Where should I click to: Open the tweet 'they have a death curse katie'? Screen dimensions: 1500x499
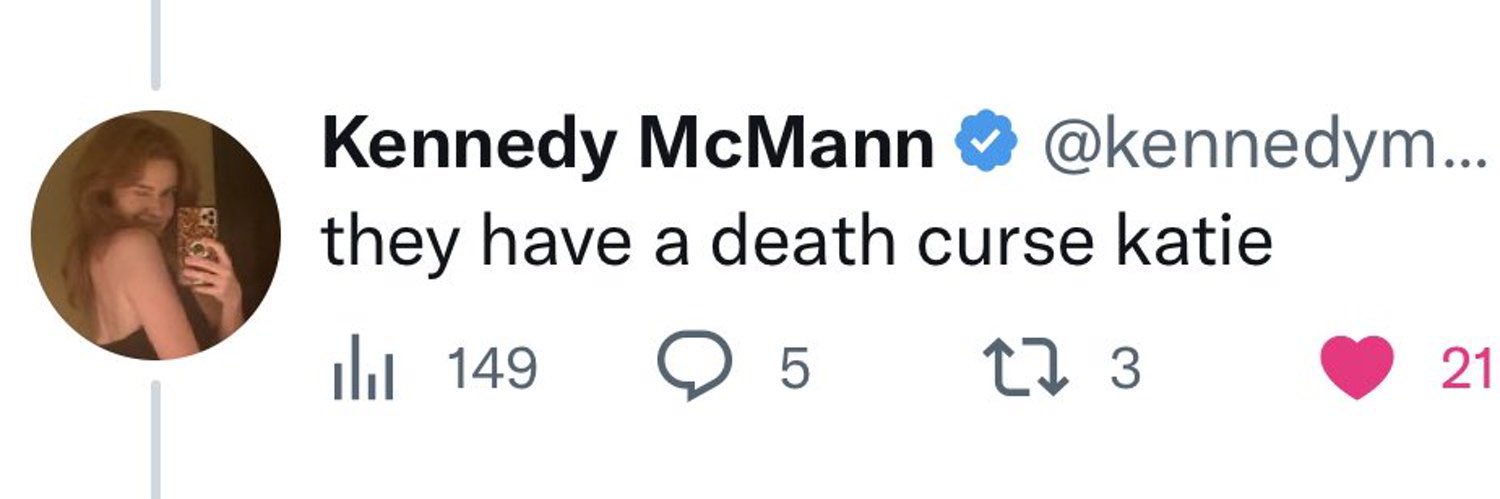click(x=797, y=241)
